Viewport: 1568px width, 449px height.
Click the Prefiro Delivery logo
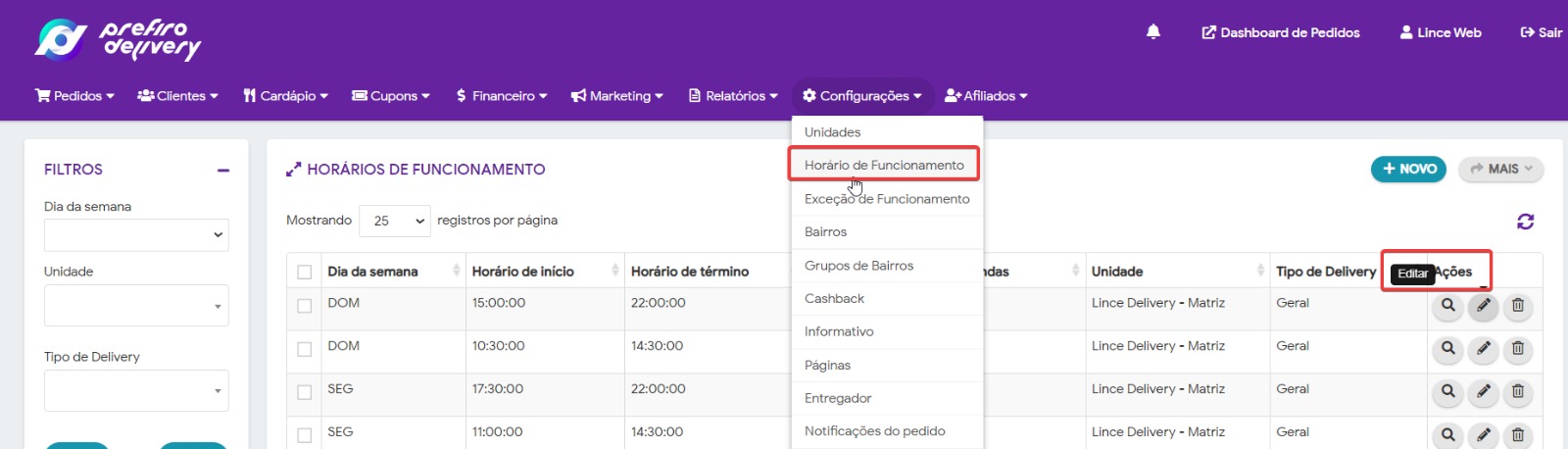(x=118, y=39)
